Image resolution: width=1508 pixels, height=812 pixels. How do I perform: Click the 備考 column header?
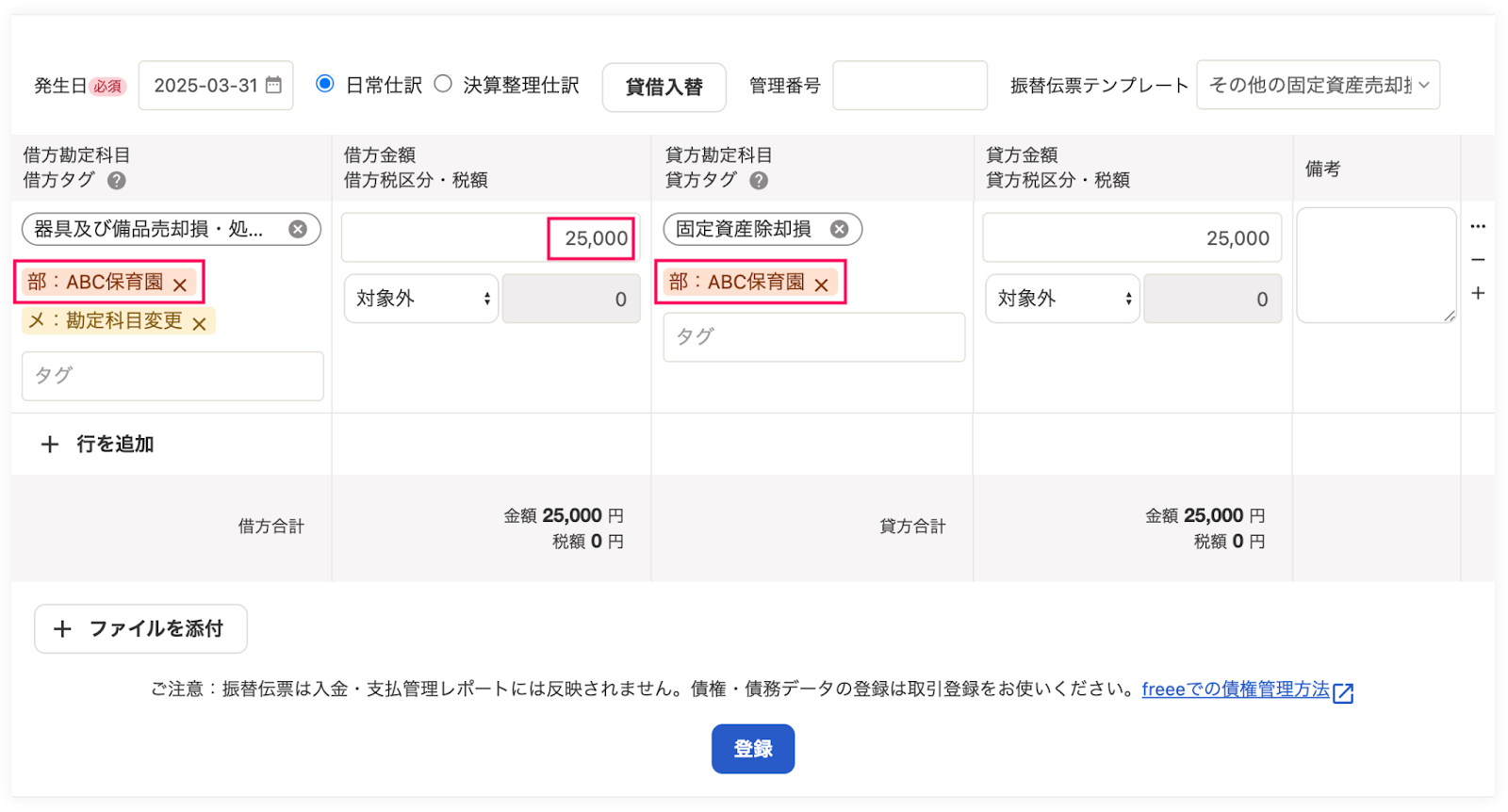(1322, 169)
